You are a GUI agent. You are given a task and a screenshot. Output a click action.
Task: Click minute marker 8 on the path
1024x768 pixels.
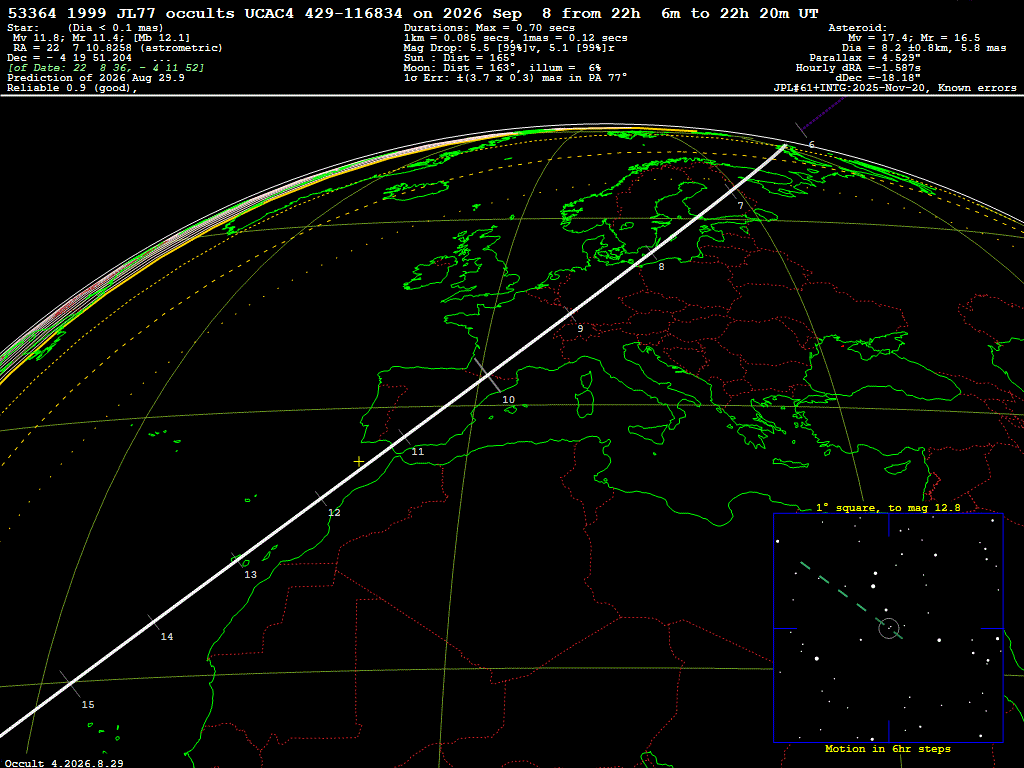661,266
